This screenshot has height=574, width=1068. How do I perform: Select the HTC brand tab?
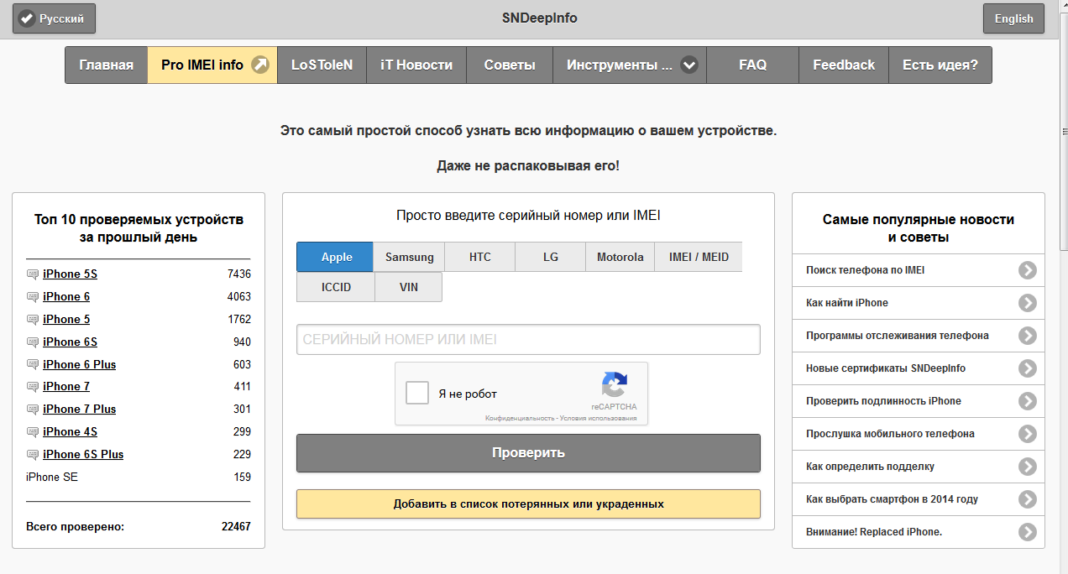(480, 257)
